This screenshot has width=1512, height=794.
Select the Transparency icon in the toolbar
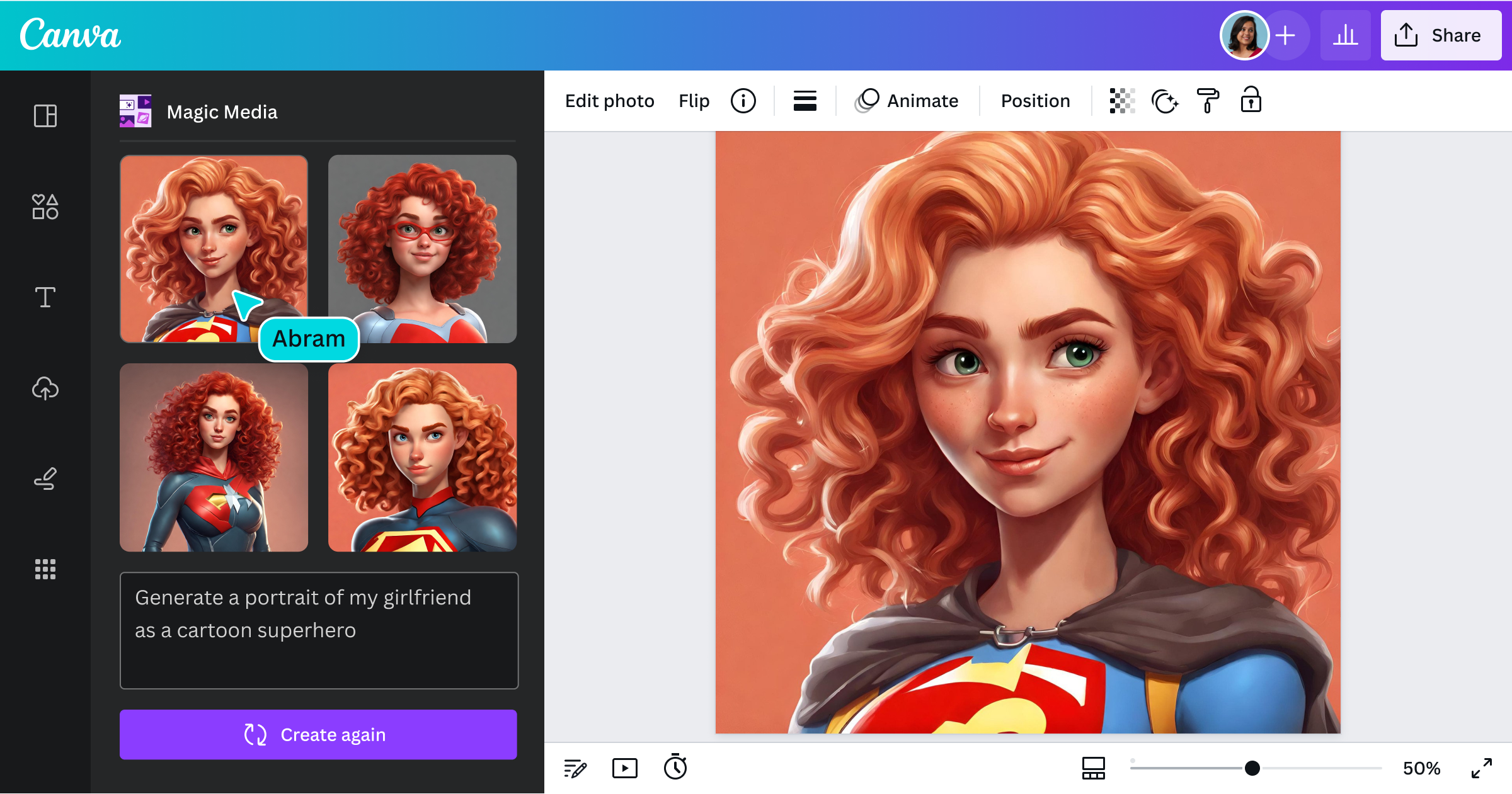coord(1121,100)
